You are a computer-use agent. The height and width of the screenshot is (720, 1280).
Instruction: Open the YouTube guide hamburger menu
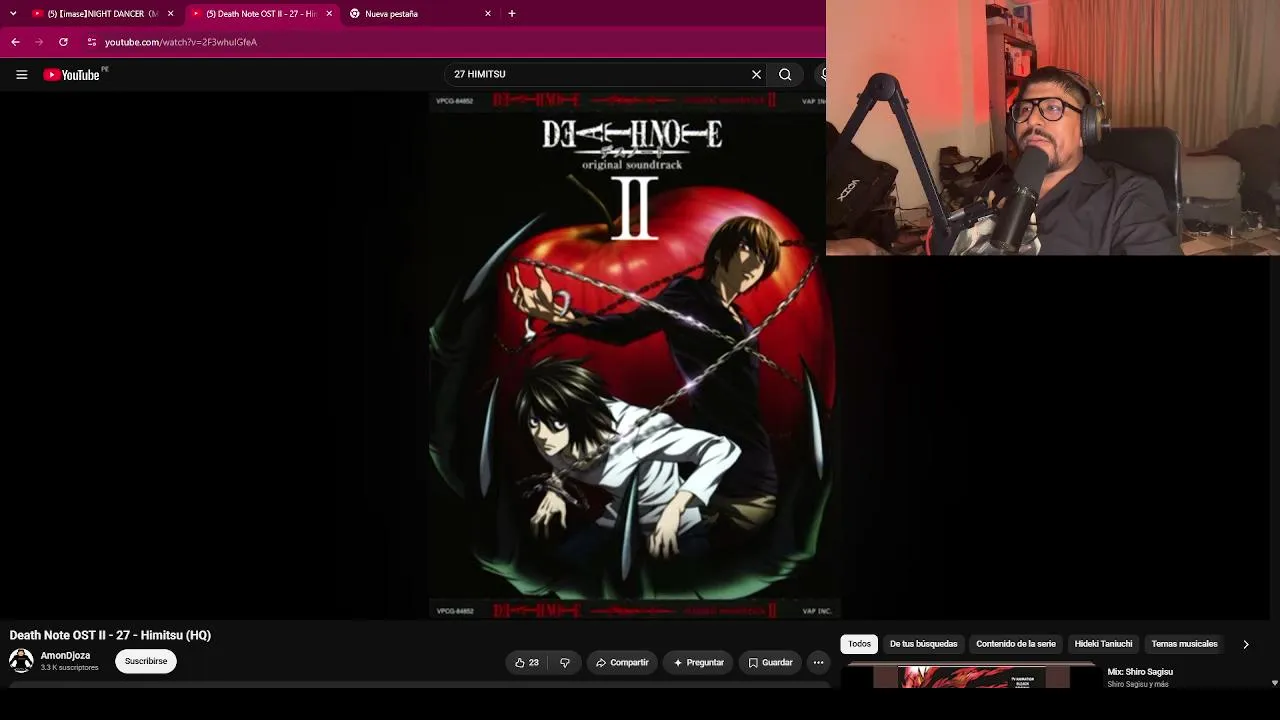point(21,75)
